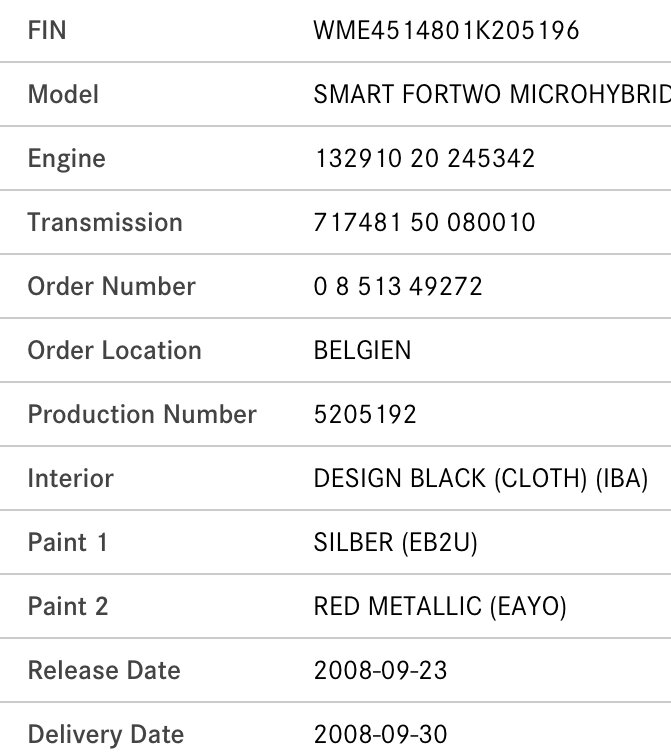
Task: Select the BELGIEN order location value
Action: (x=362, y=350)
